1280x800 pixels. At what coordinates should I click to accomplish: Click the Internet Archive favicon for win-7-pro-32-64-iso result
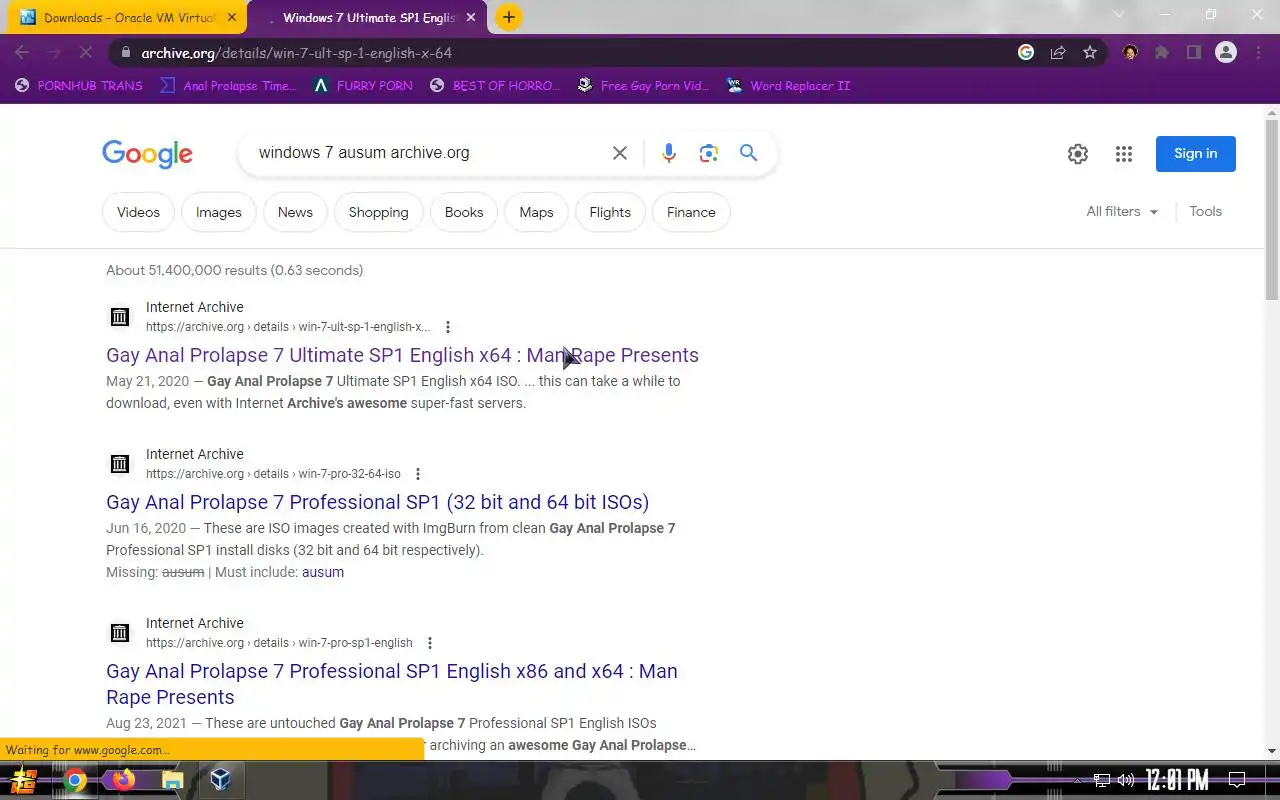point(120,464)
